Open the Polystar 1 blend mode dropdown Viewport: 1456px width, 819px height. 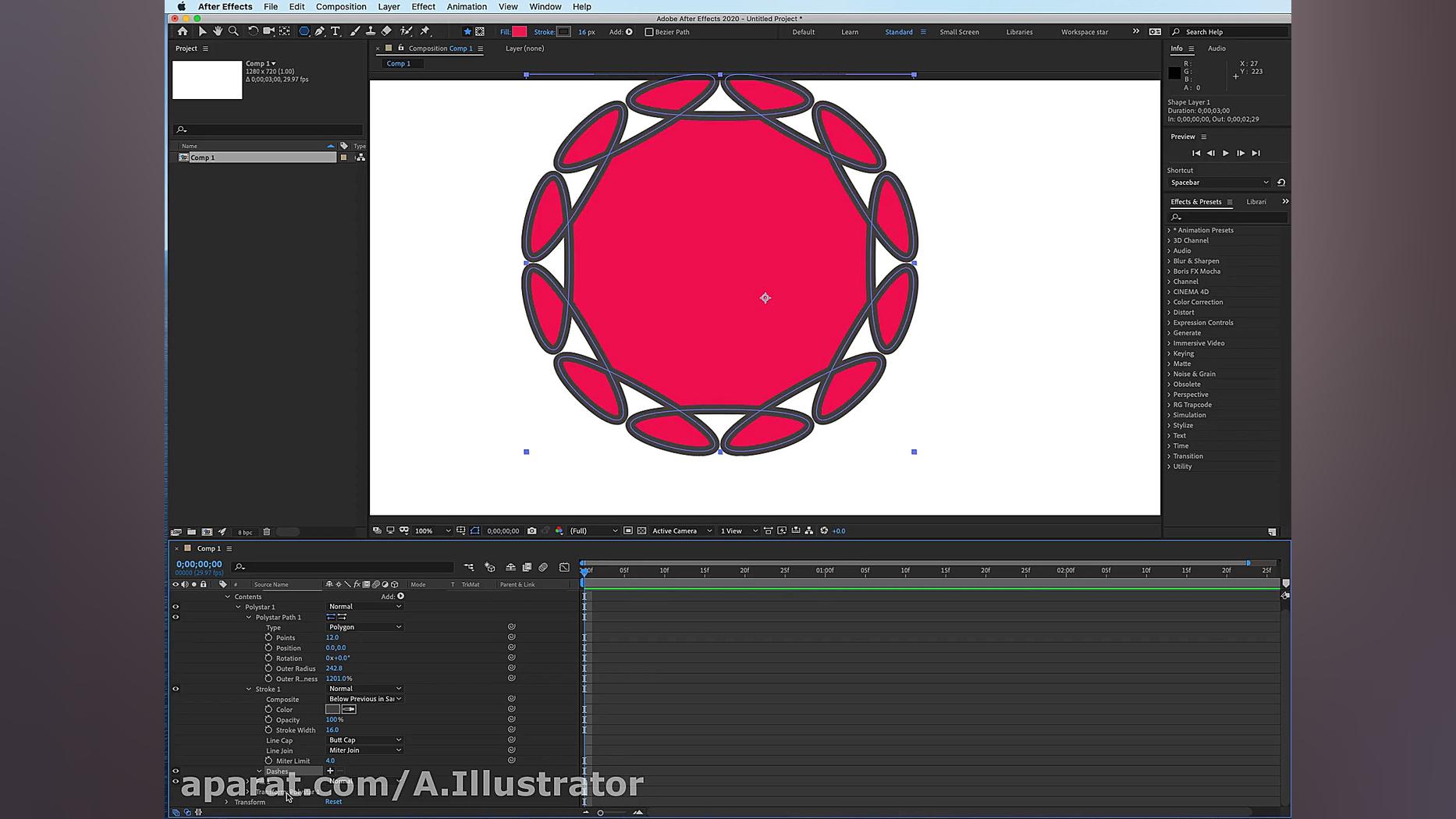click(364, 606)
